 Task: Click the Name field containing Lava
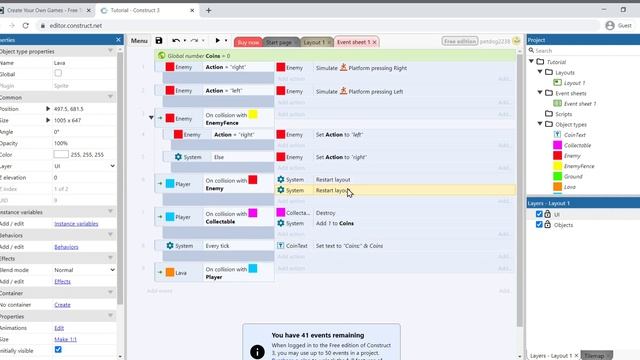84,63
